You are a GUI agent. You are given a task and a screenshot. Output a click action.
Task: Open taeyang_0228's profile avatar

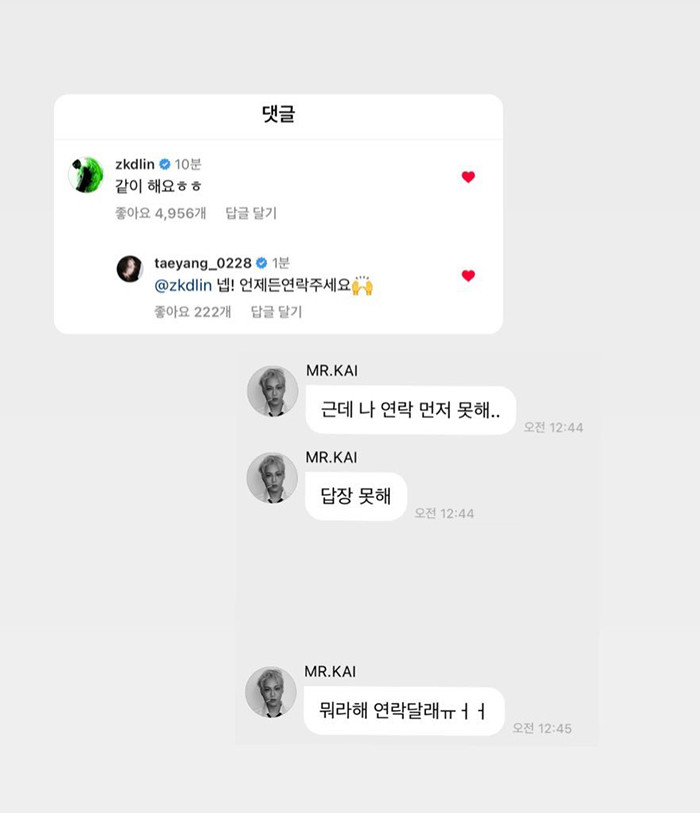click(130, 269)
